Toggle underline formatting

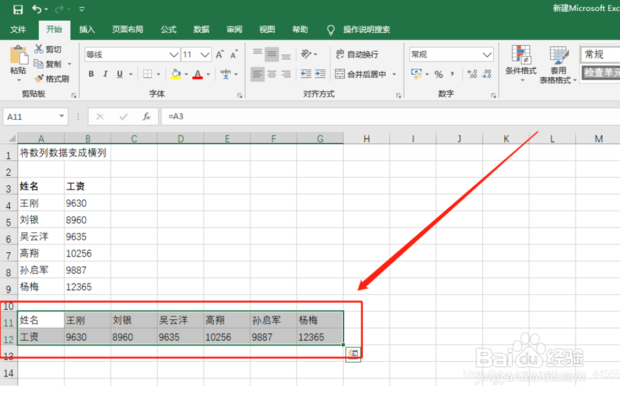click(119, 74)
